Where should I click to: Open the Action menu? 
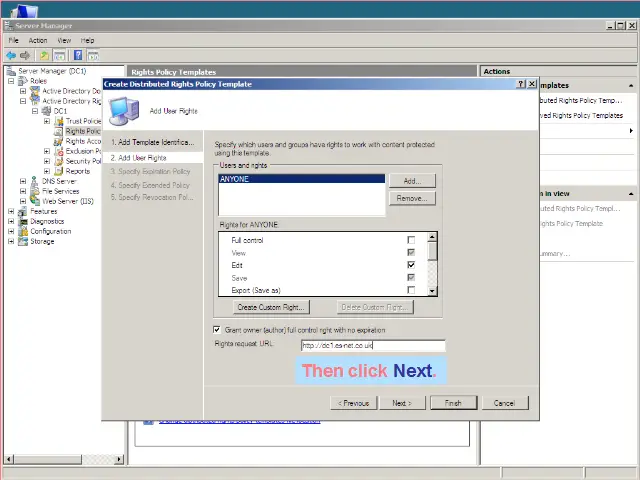tap(38, 40)
